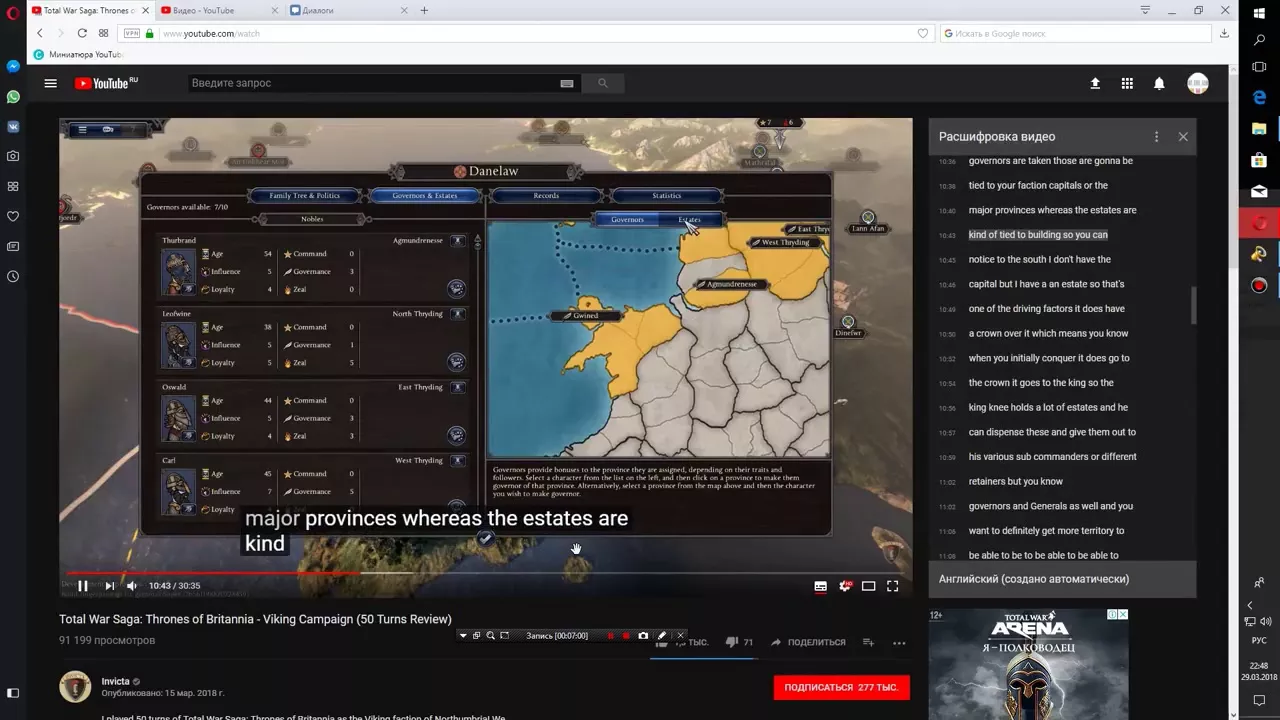Open a new browser tab
This screenshot has width=1280, height=720.
(x=424, y=10)
